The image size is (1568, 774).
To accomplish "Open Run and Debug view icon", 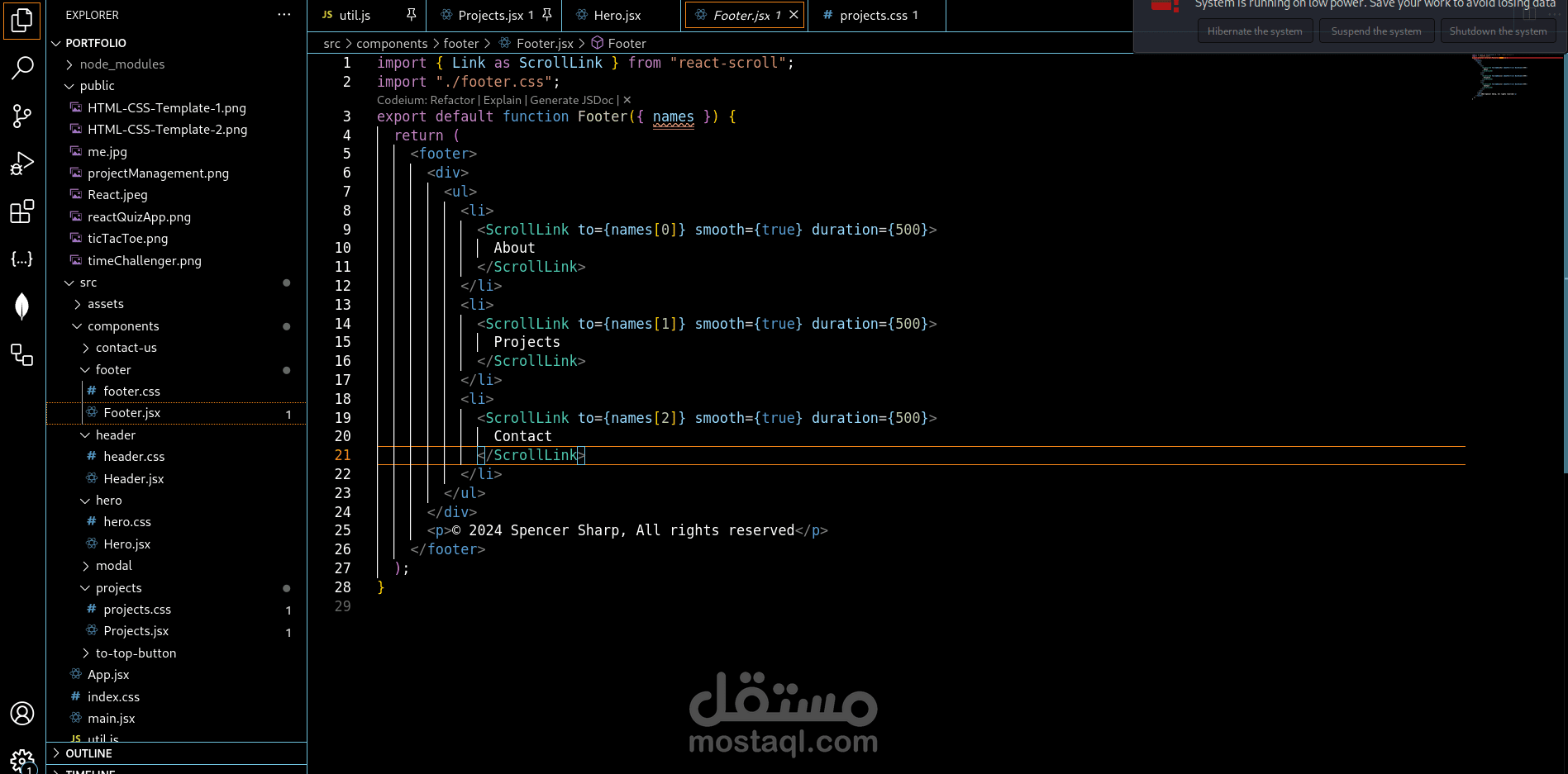I will [22, 164].
